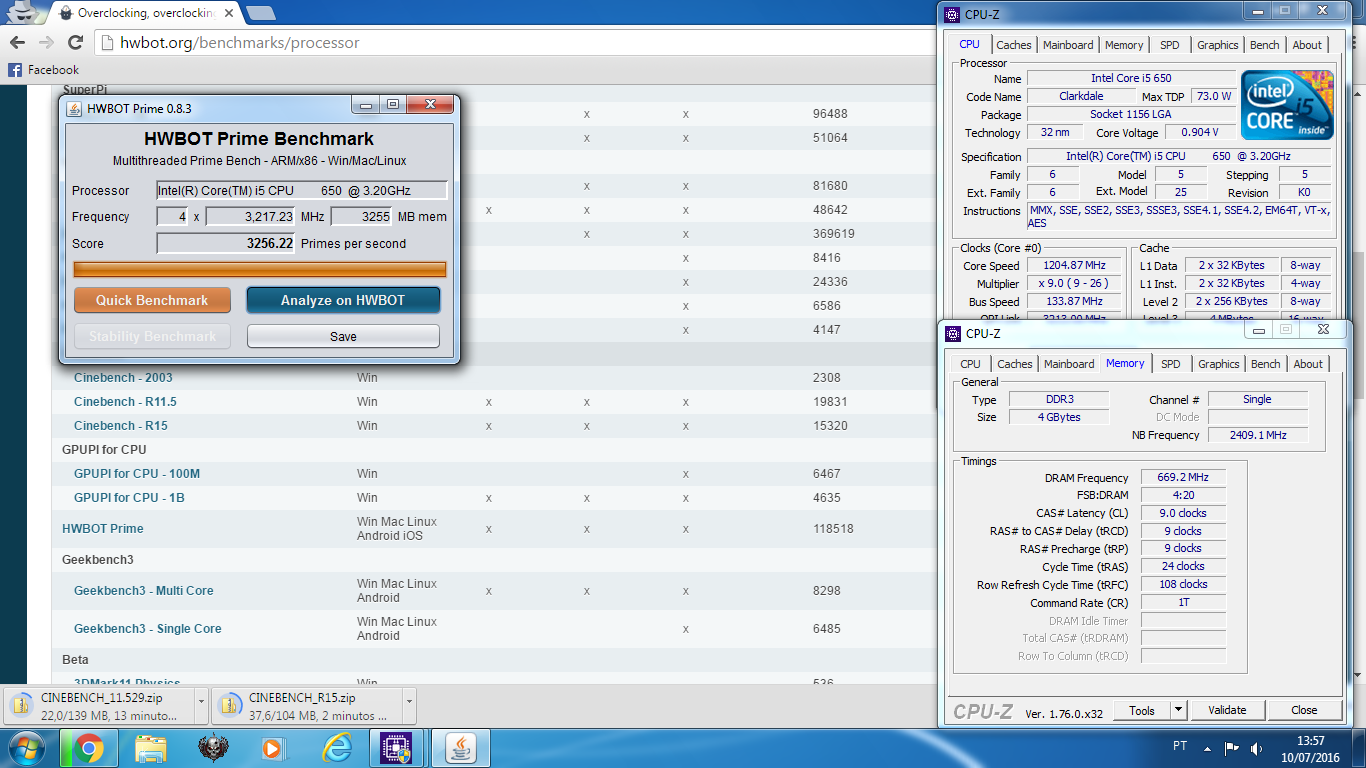Select SPD tab in lower CPU-Z window
Viewport: 1366px width, 768px height.
coord(1171,364)
